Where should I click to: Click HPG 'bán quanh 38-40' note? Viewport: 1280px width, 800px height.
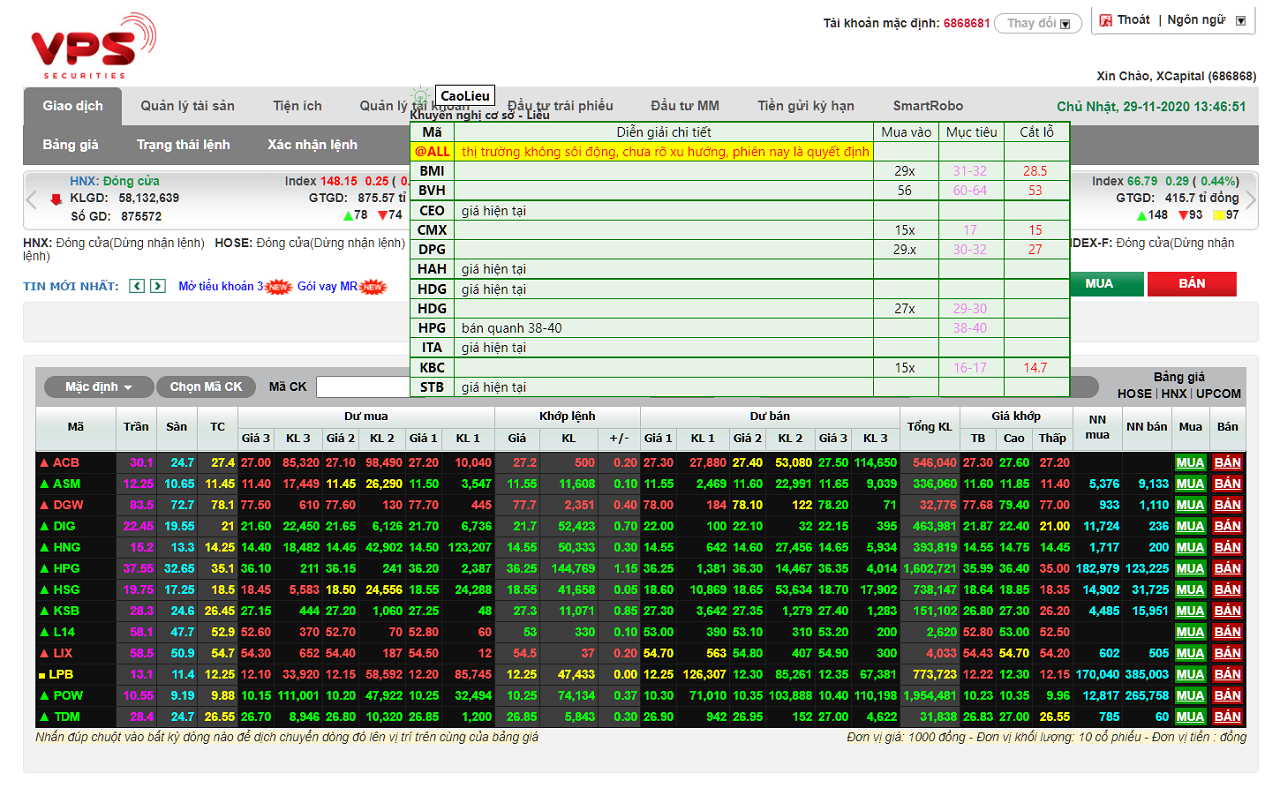(x=512, y=328)
